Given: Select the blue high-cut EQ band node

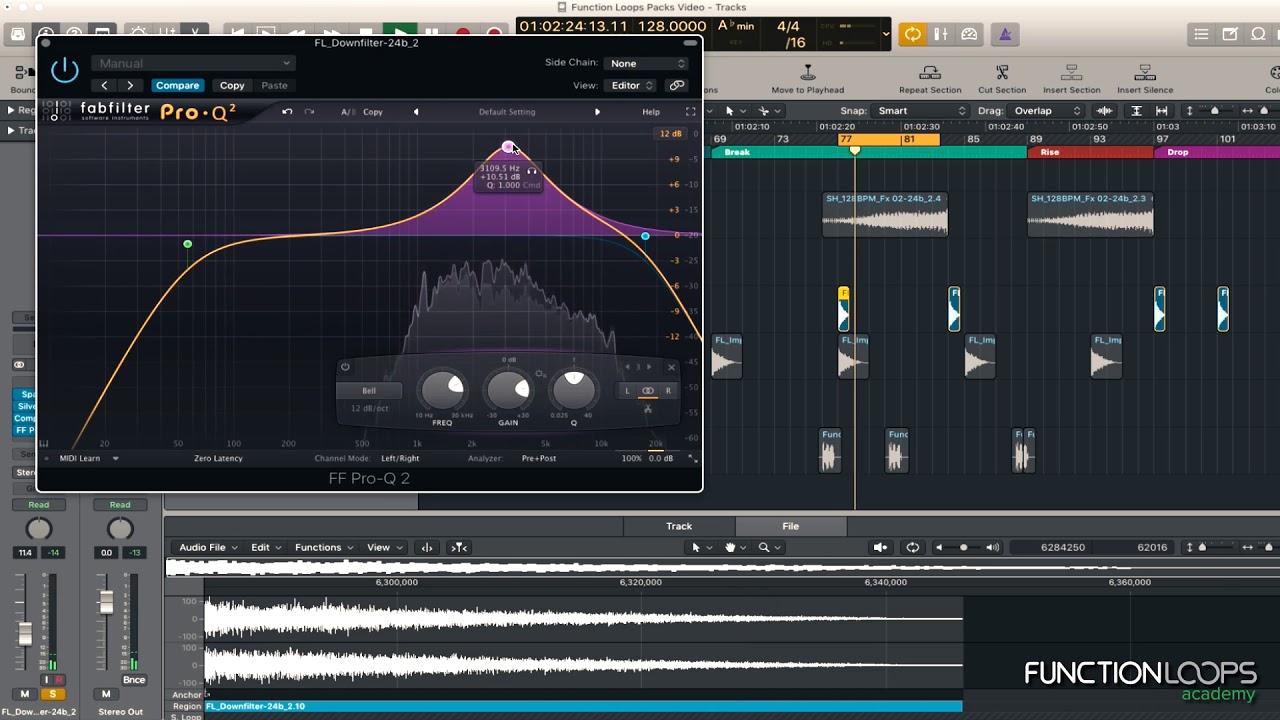Looking at the screenshot, I should pyautogui.click(x=645, y=236).
